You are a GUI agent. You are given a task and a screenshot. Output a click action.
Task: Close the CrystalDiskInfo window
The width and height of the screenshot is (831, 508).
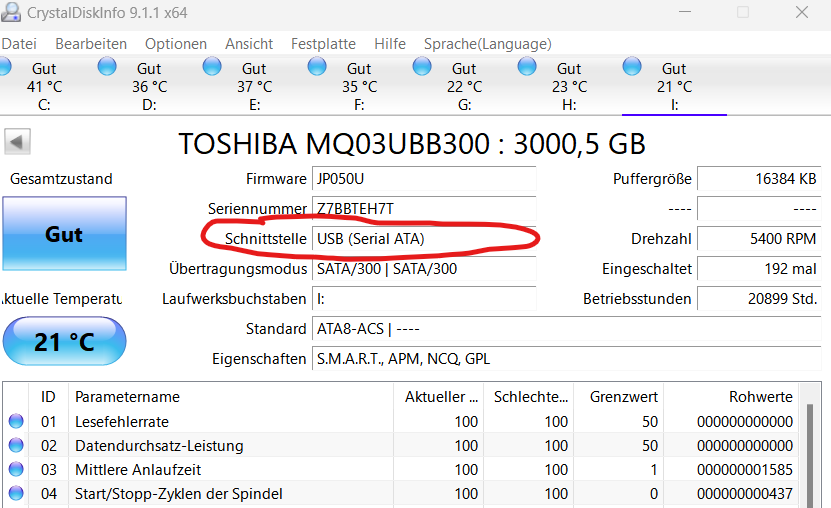tap(802, 12)
